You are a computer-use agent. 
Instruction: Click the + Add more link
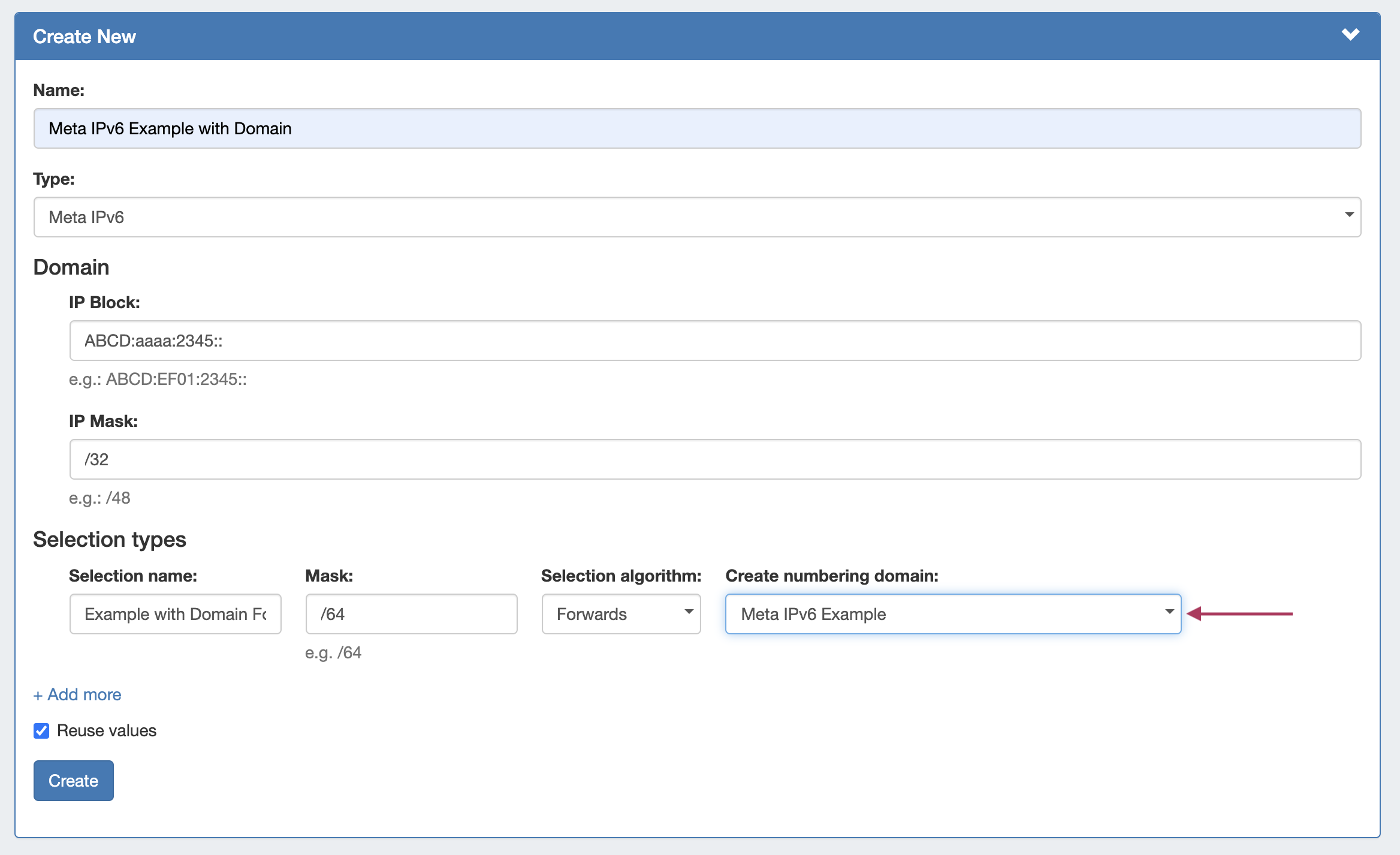(77, 694)
